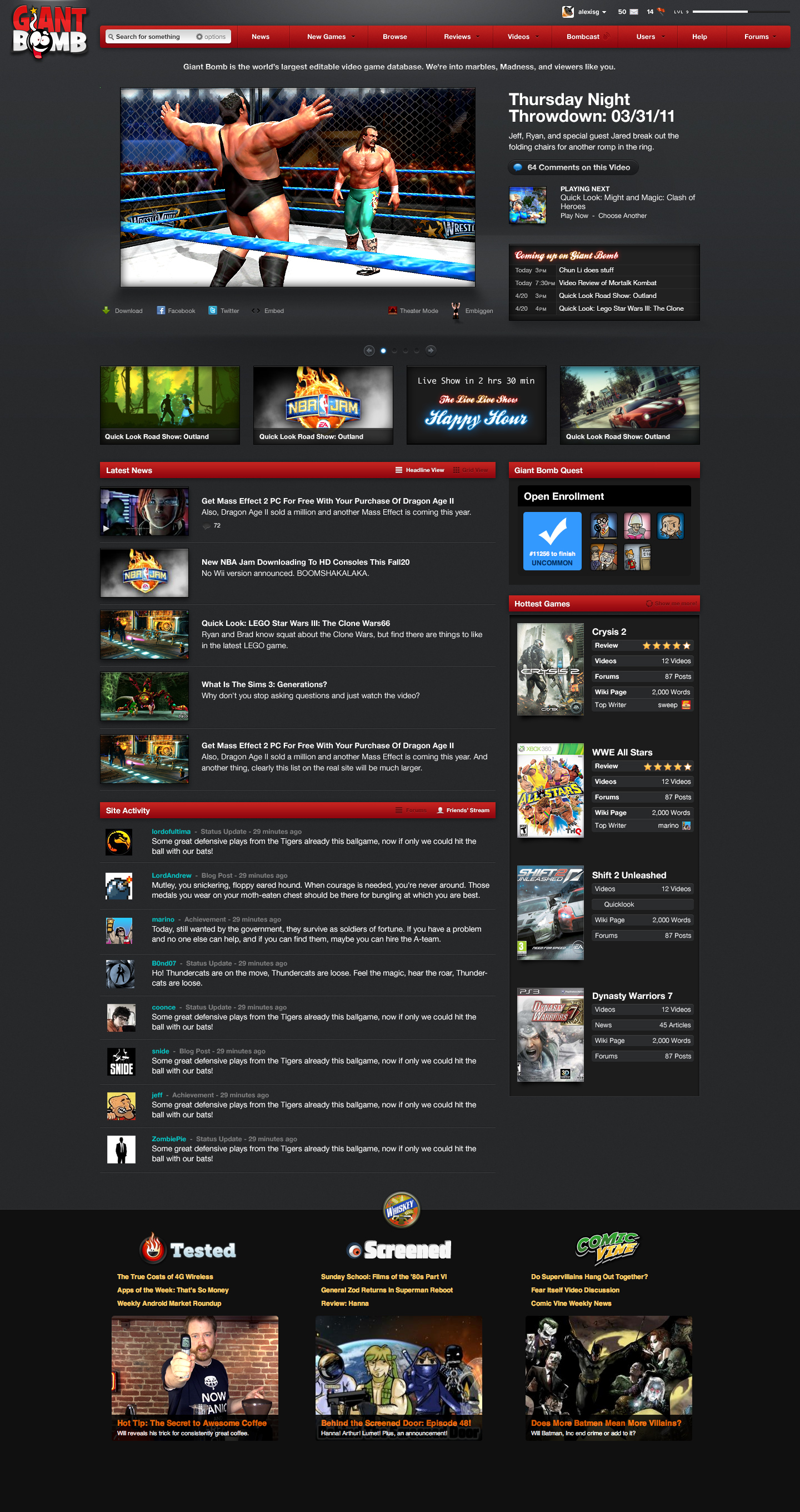Go to previous carousel slide arrow
The image size is (800, 1512).
click(369, 350)
